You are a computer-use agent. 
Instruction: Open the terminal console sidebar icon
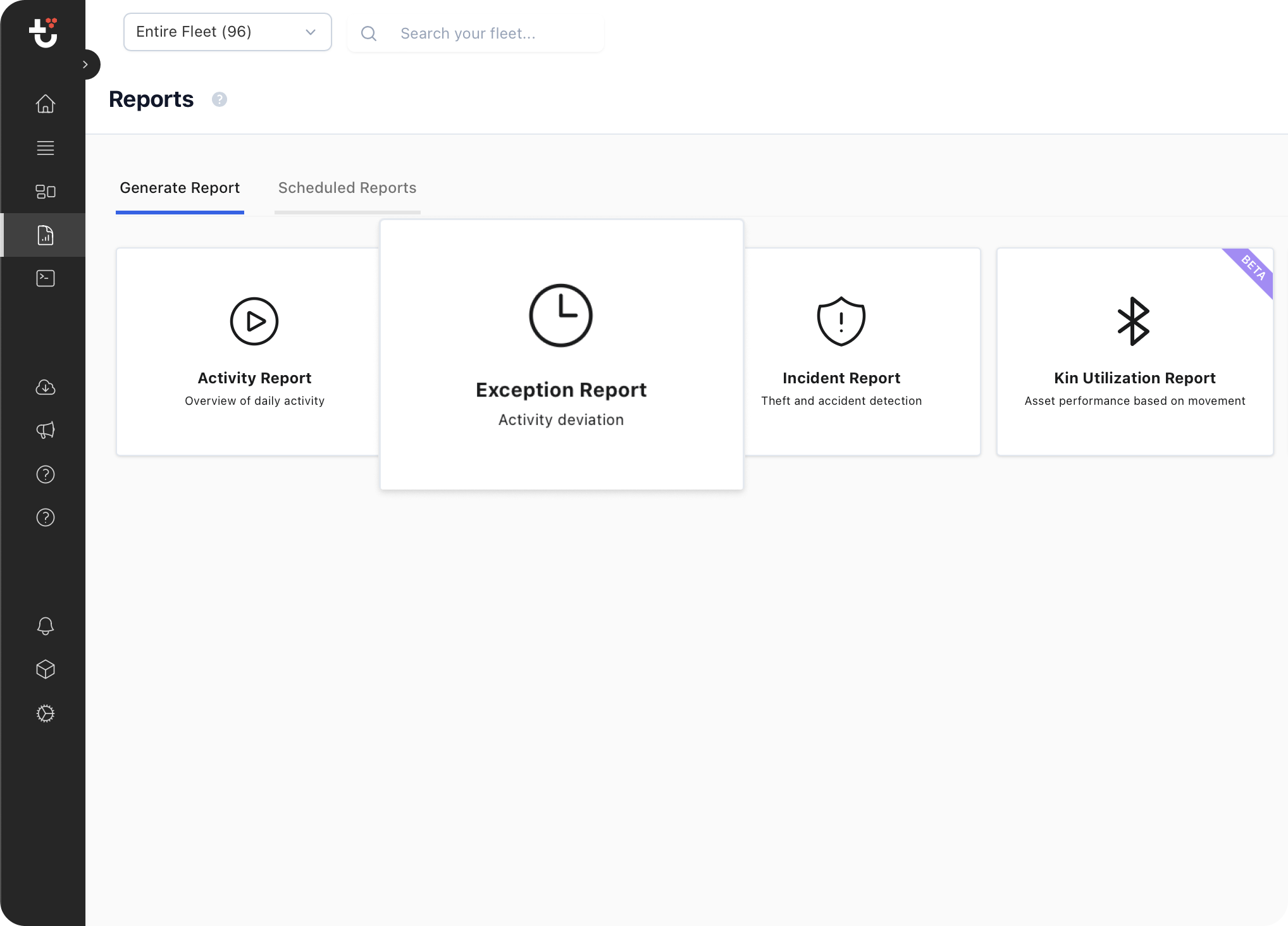[45, 278]
